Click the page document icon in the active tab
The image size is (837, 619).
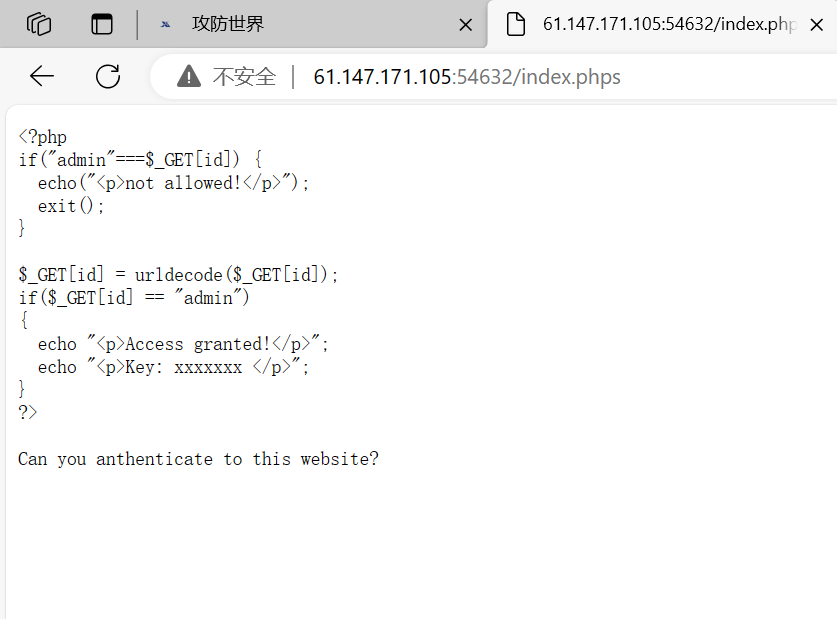click(516, 24)
